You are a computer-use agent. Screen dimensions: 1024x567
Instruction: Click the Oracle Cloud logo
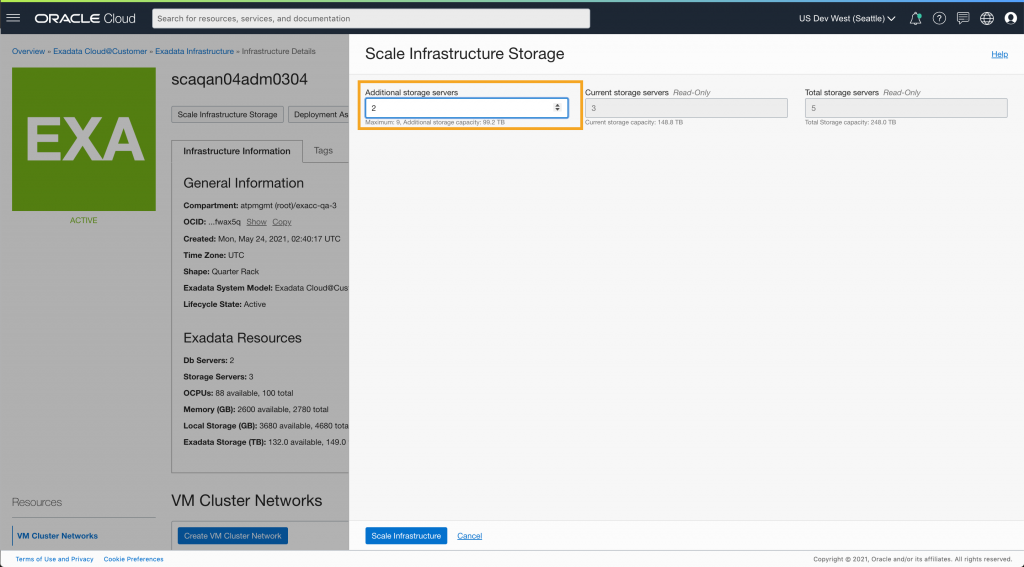point(85,18)
